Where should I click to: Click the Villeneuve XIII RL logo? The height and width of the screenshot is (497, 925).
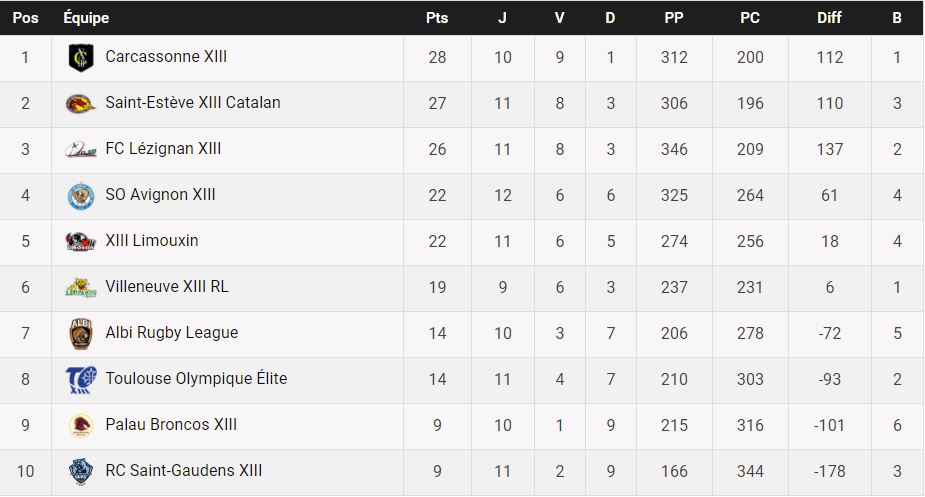[x=80, y=287]
